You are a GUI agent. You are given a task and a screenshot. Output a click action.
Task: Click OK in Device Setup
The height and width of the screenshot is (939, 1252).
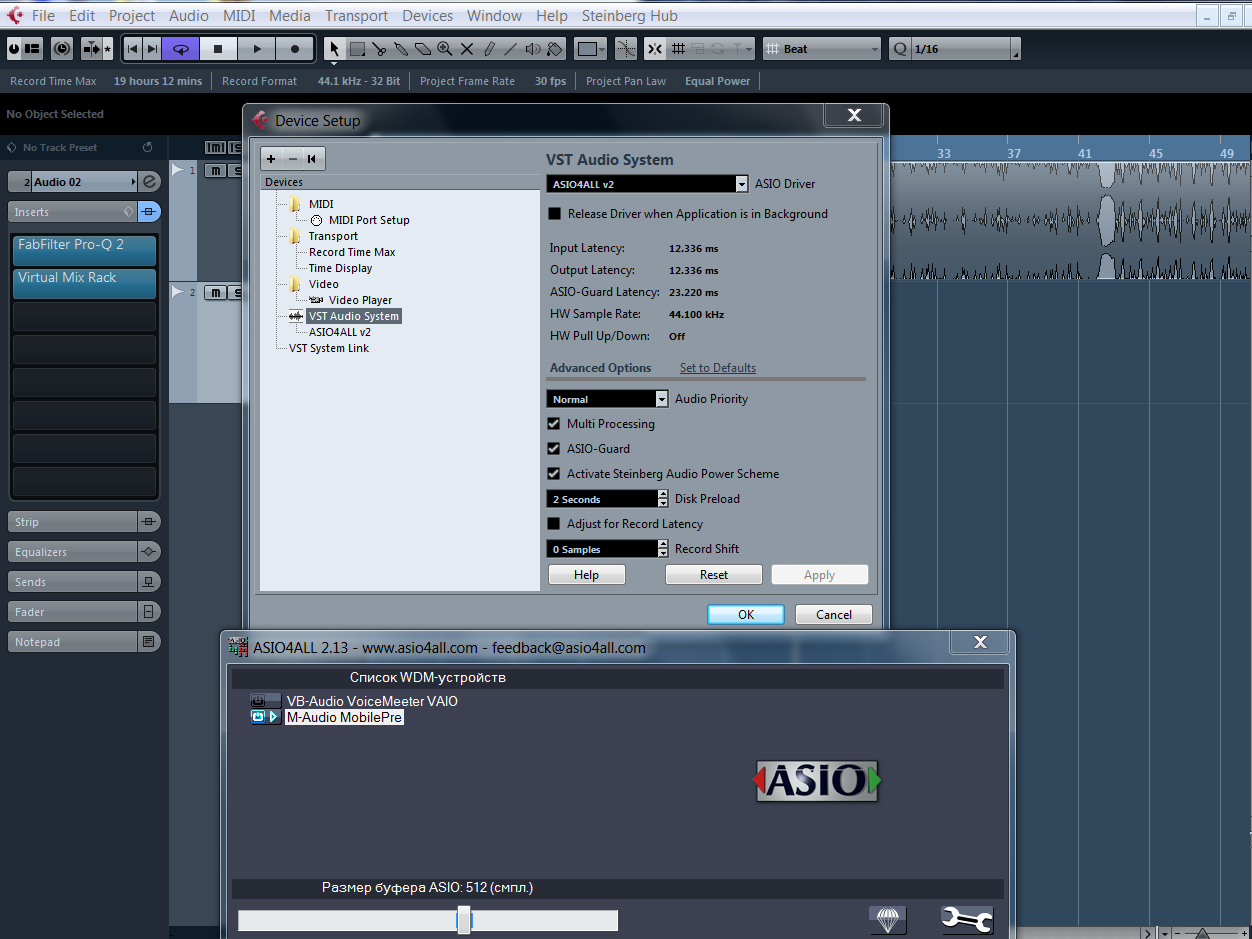(x=746, y=615)
